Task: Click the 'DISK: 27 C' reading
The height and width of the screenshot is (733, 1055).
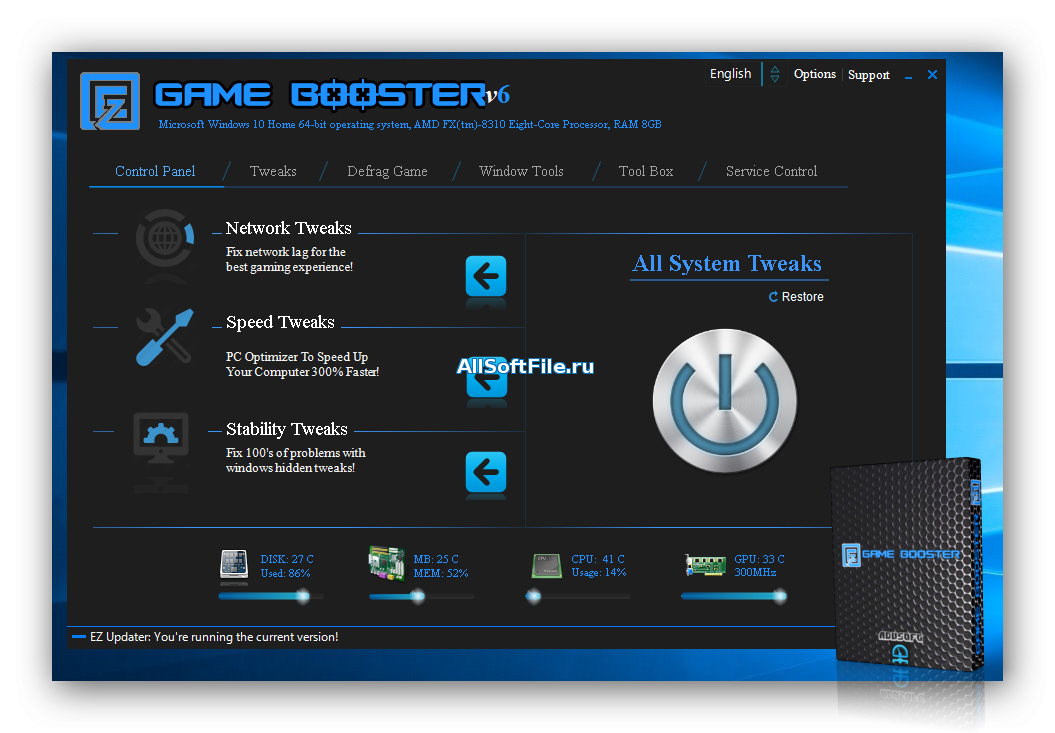Action: (287, 559)
